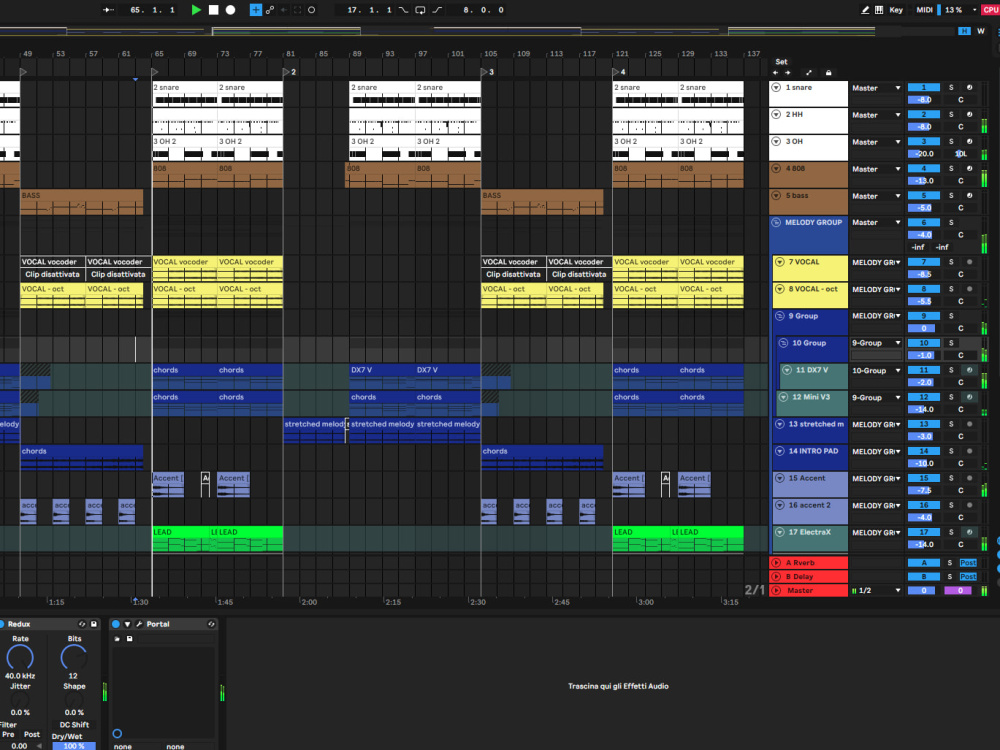Click the Set locator button
Screen dimensions: 1000x750
[781, 62]
